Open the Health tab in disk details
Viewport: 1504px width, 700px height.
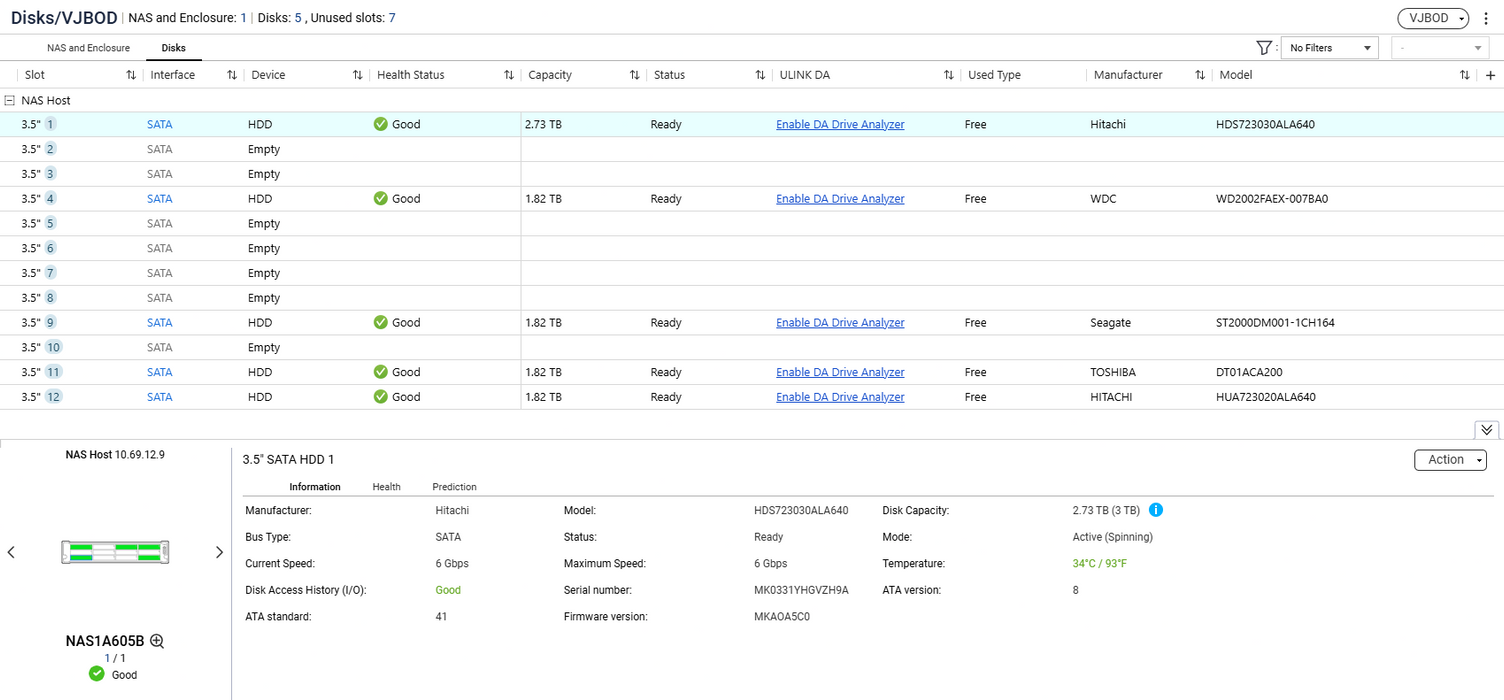coord(386,487)
